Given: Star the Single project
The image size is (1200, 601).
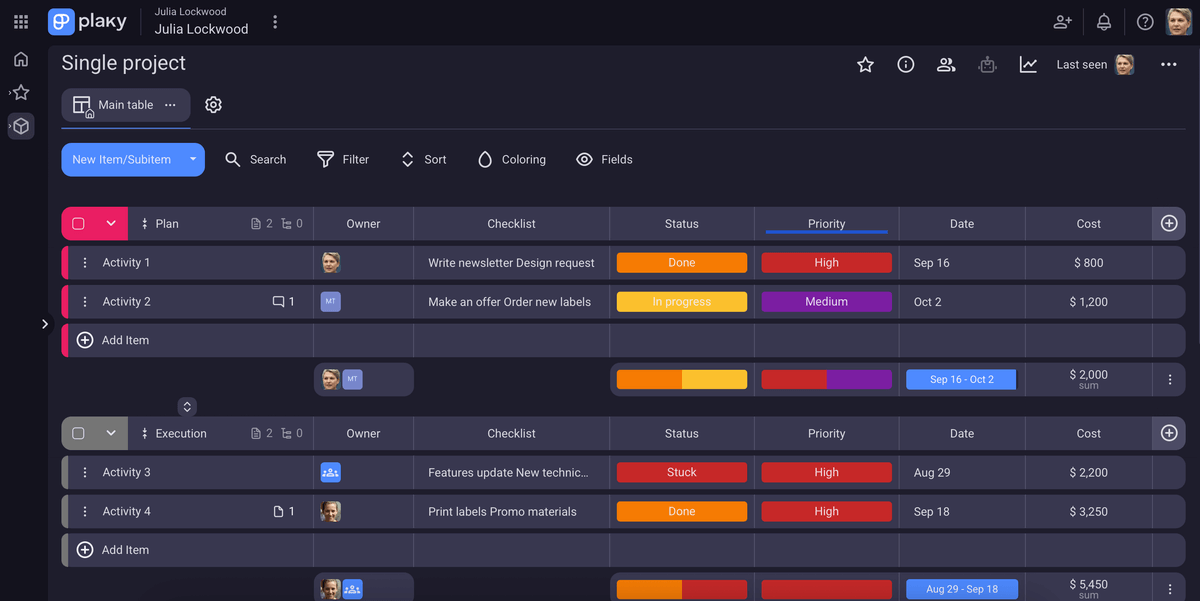Looking at the screenshot, I should click(865, 64).
